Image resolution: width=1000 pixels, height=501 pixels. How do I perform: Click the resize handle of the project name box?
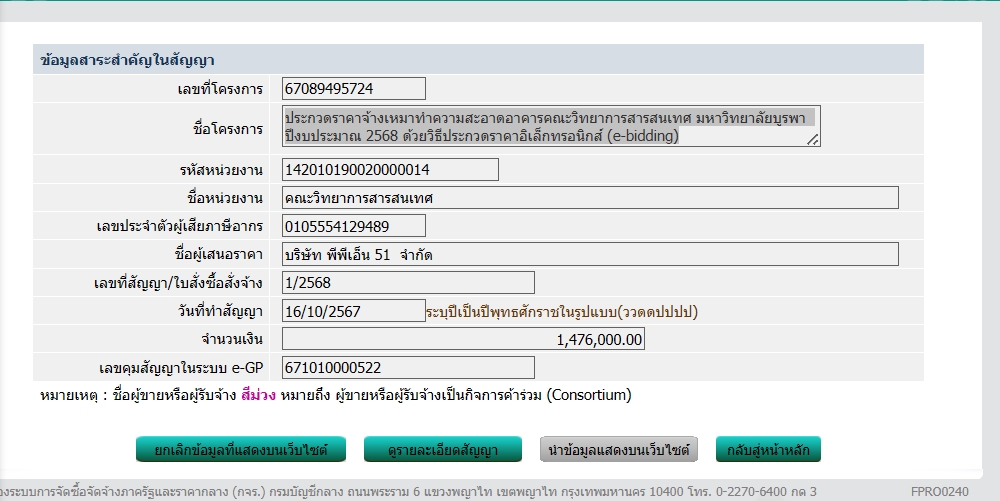point(813,141)
